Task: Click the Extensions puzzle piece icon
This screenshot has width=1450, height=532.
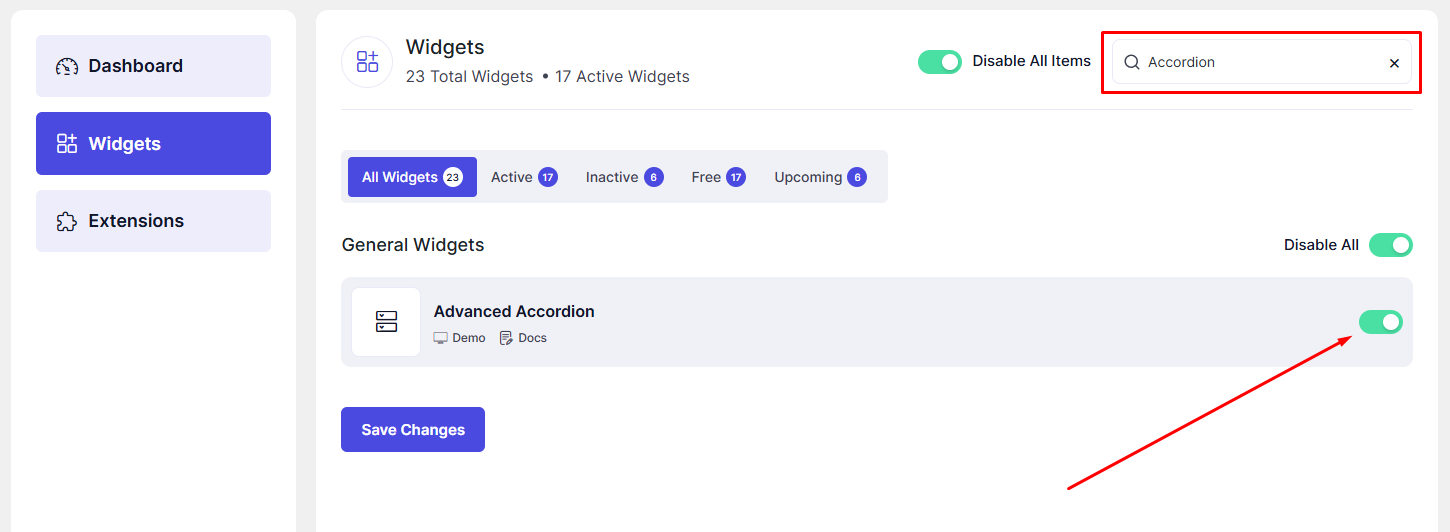Action: [67, 222]
